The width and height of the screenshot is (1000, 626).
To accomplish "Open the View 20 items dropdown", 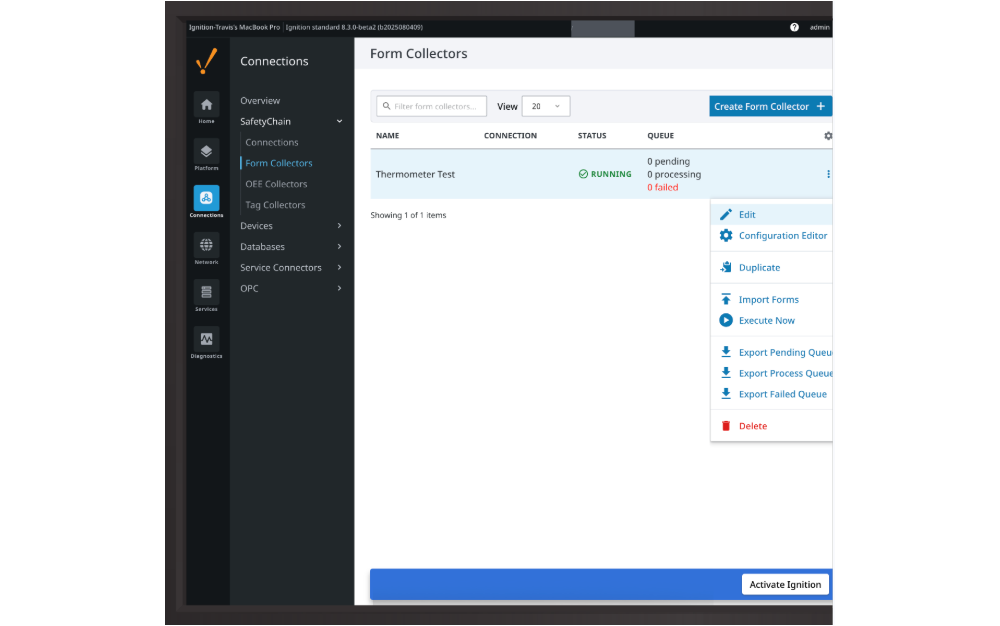I will 546,106.
